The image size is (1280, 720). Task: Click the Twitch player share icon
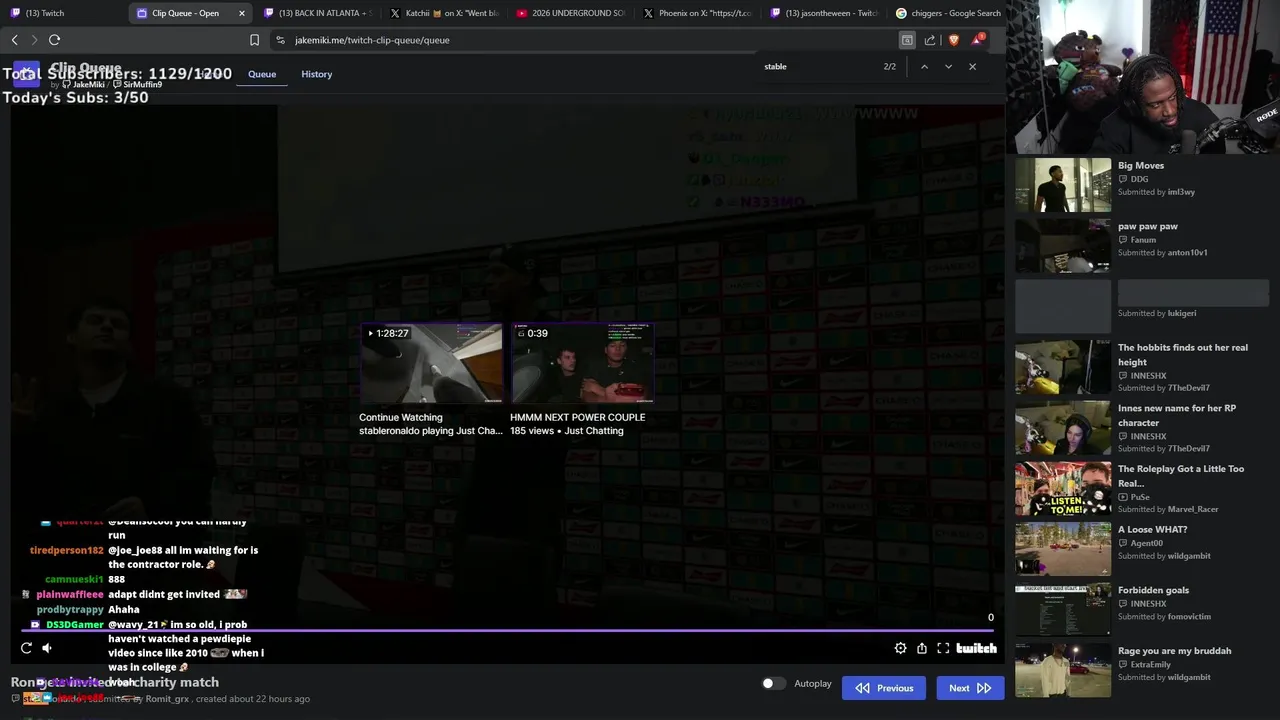pos(922,648)
